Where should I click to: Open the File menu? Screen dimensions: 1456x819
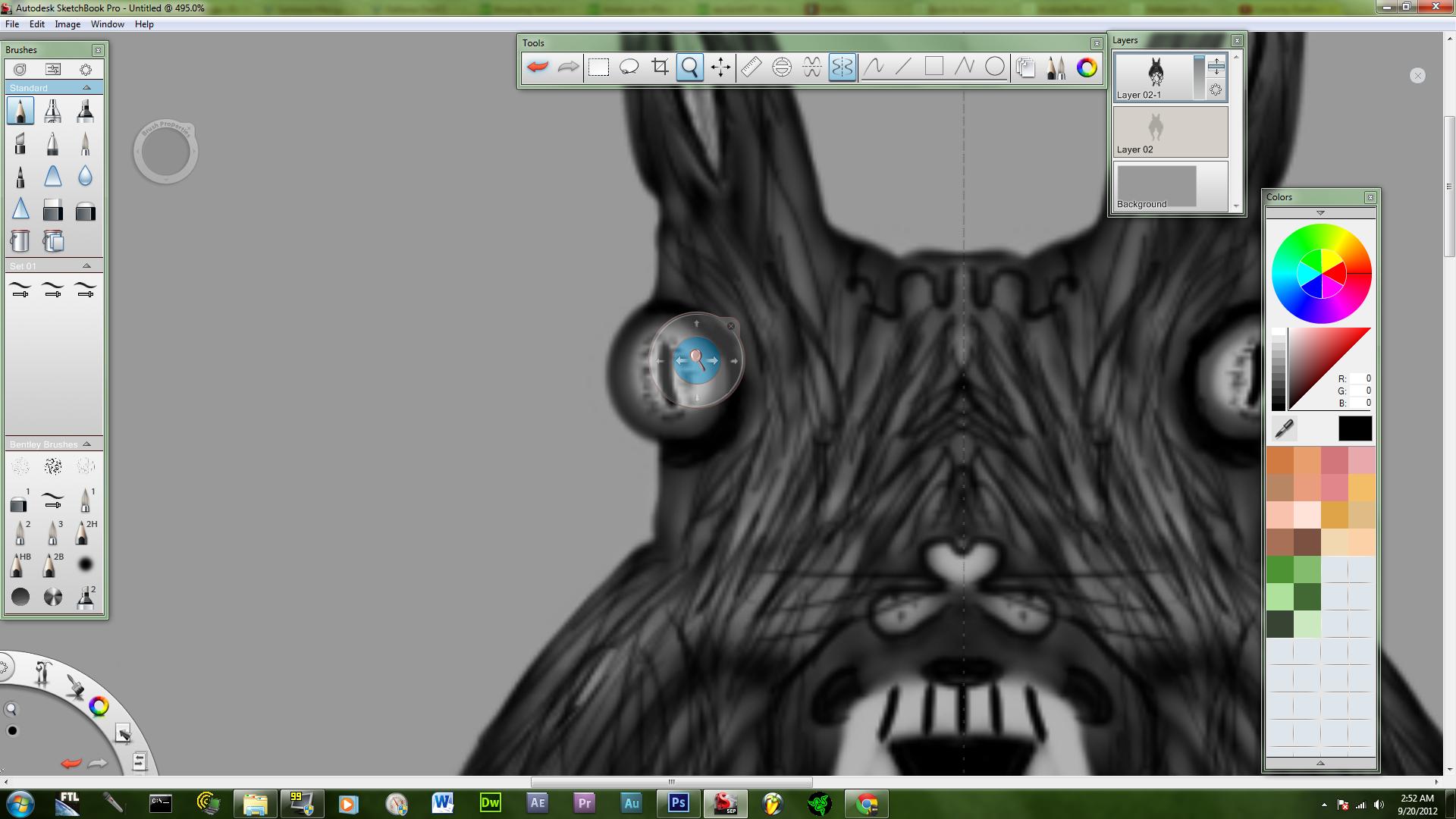12,24
